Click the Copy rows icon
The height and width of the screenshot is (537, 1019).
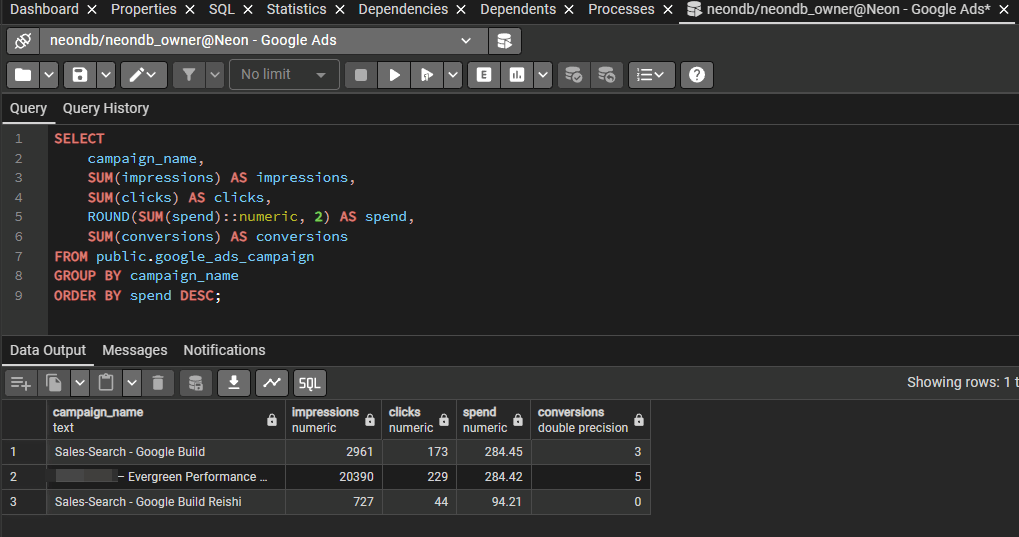point(54,384)
